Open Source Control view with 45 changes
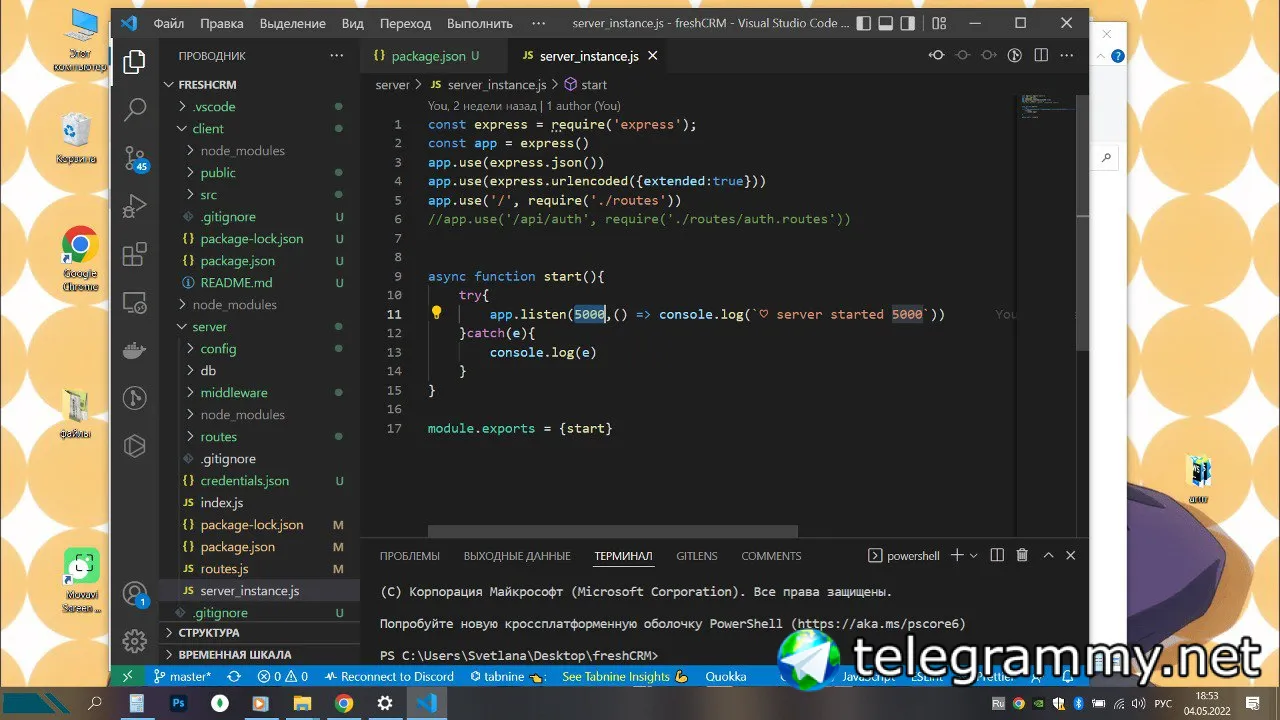 pyautogui.click(x=134, y=158)
